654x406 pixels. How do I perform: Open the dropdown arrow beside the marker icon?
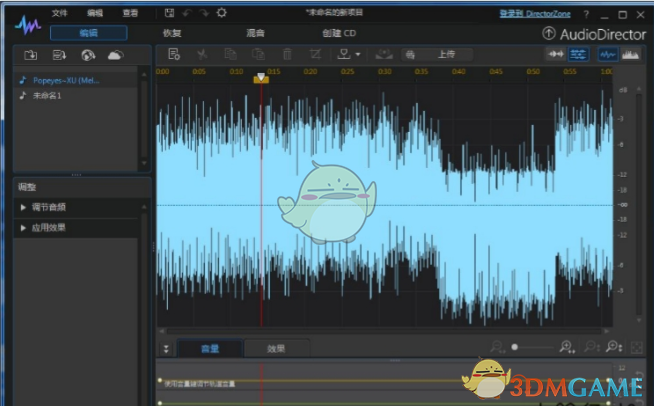tap(357, 55)
